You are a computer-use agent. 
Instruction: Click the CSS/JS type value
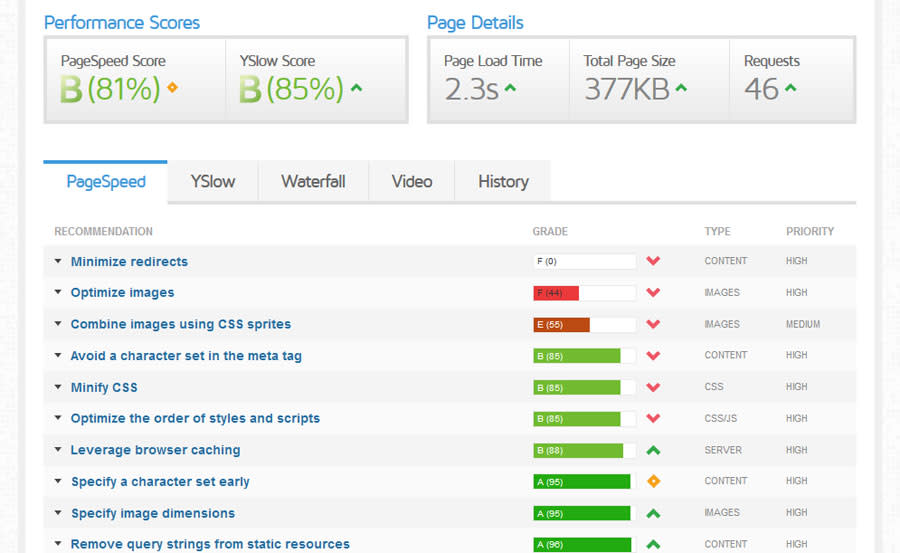point(720,418)
